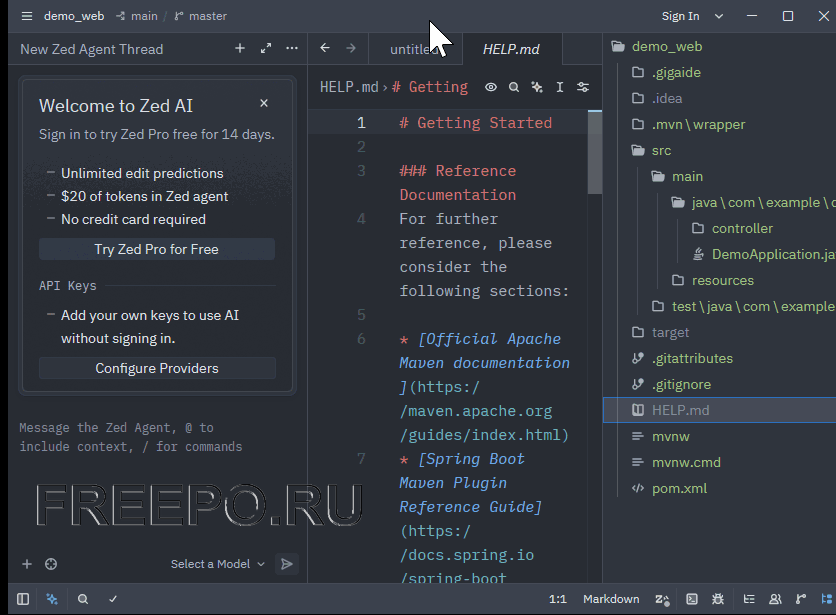Toggle outline panel icon in status bar

(x=749, y=599)
